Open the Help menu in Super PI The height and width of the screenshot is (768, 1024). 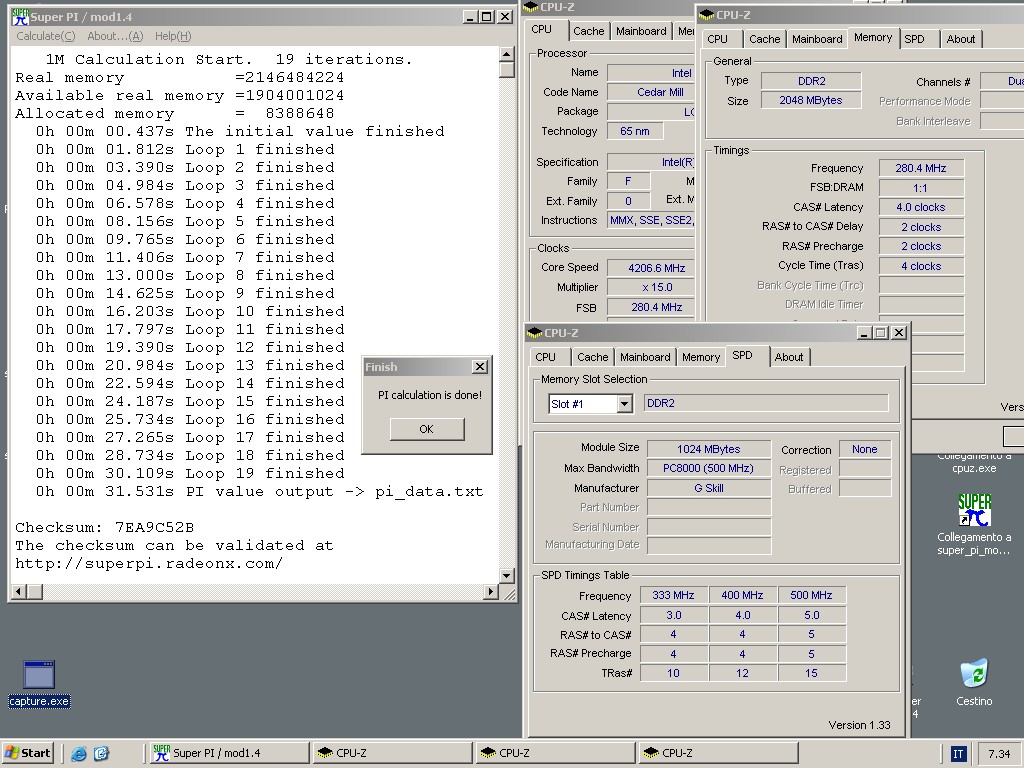coord(172,36)
